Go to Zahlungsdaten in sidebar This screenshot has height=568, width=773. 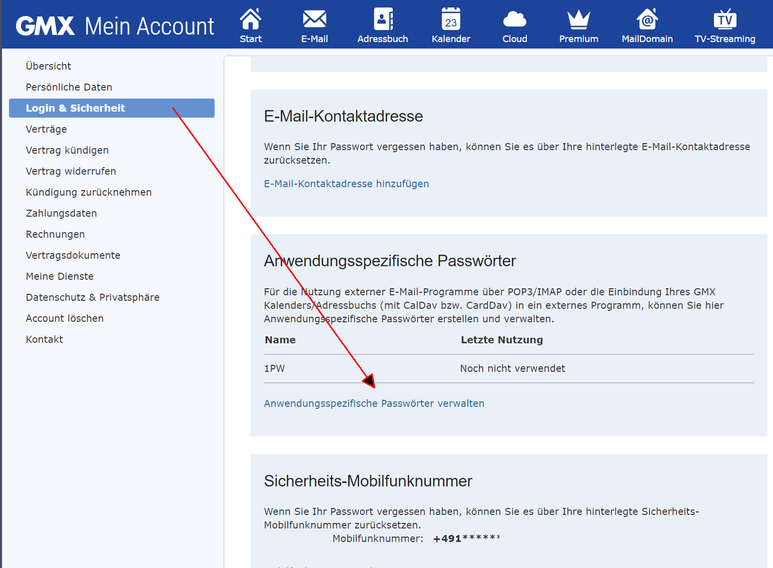pos(61,213)
